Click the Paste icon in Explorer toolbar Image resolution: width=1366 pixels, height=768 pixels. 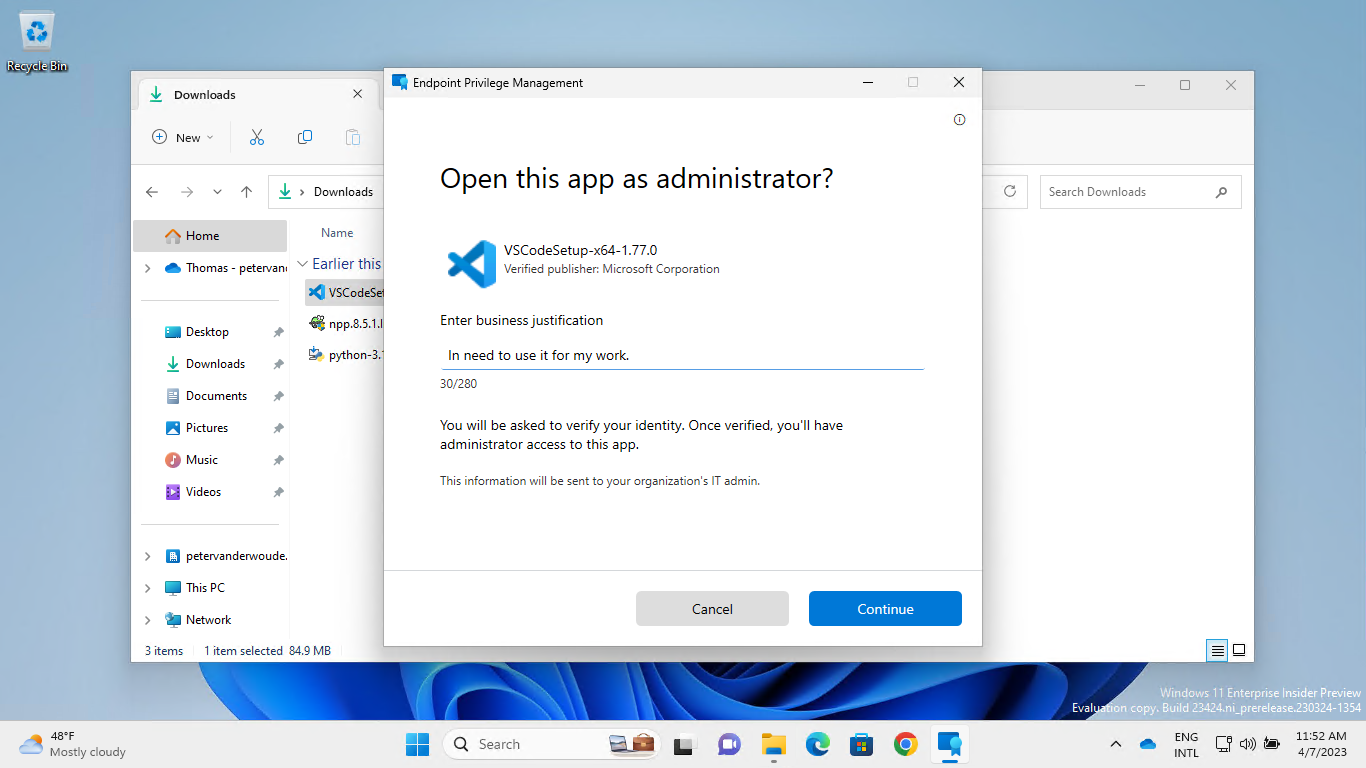352,137
